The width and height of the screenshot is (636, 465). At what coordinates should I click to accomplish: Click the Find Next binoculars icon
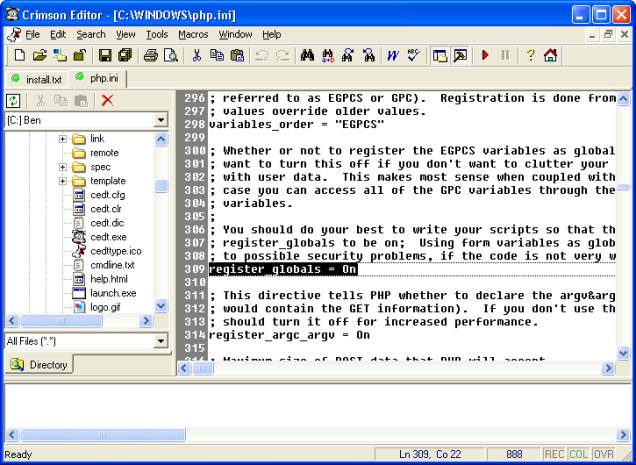tap(348, 55)
